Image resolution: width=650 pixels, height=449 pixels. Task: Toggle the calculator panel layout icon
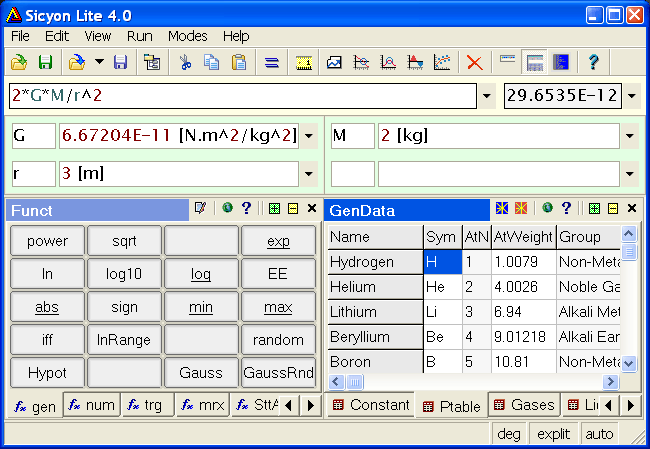[535, 62]
